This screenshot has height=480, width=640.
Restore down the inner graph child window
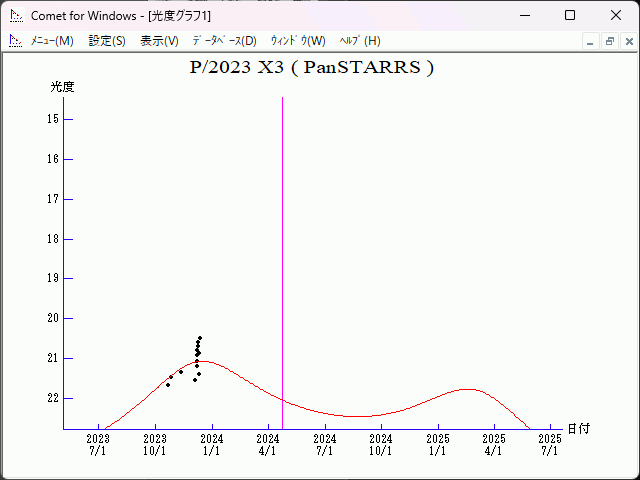click(x=609, y=41)
